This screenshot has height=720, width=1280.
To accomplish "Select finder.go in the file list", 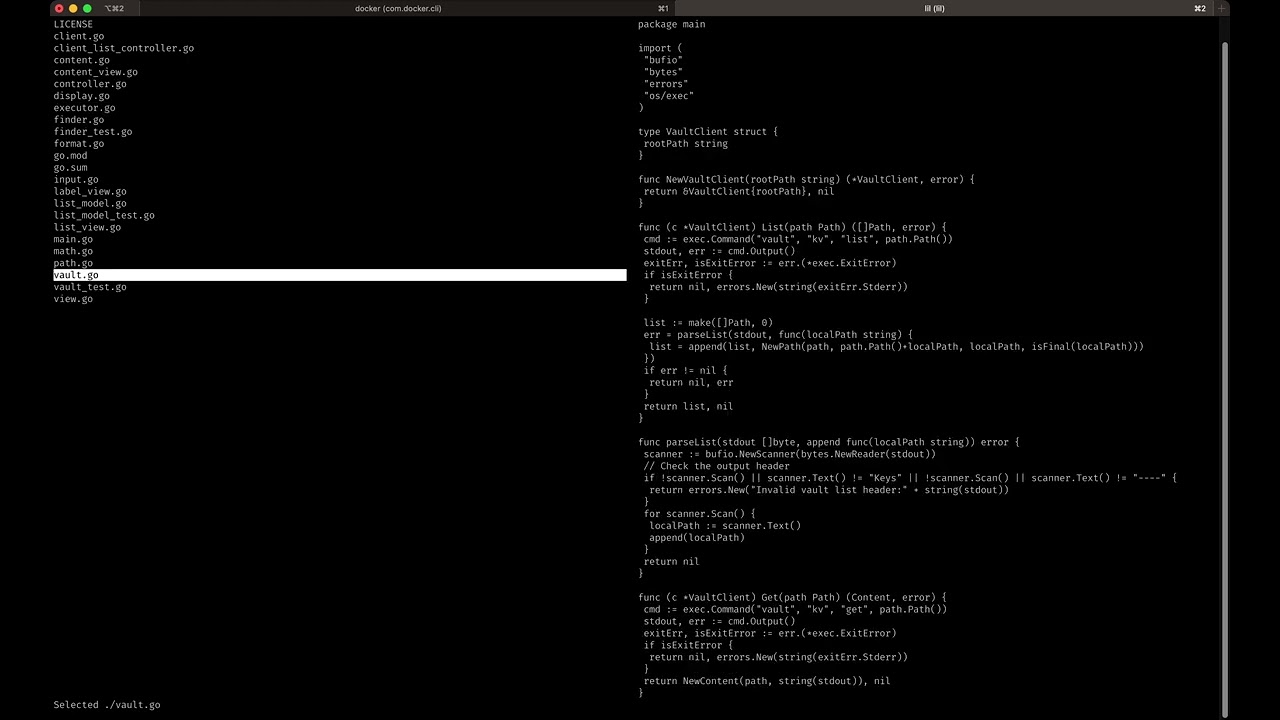I will pos(79,120).
